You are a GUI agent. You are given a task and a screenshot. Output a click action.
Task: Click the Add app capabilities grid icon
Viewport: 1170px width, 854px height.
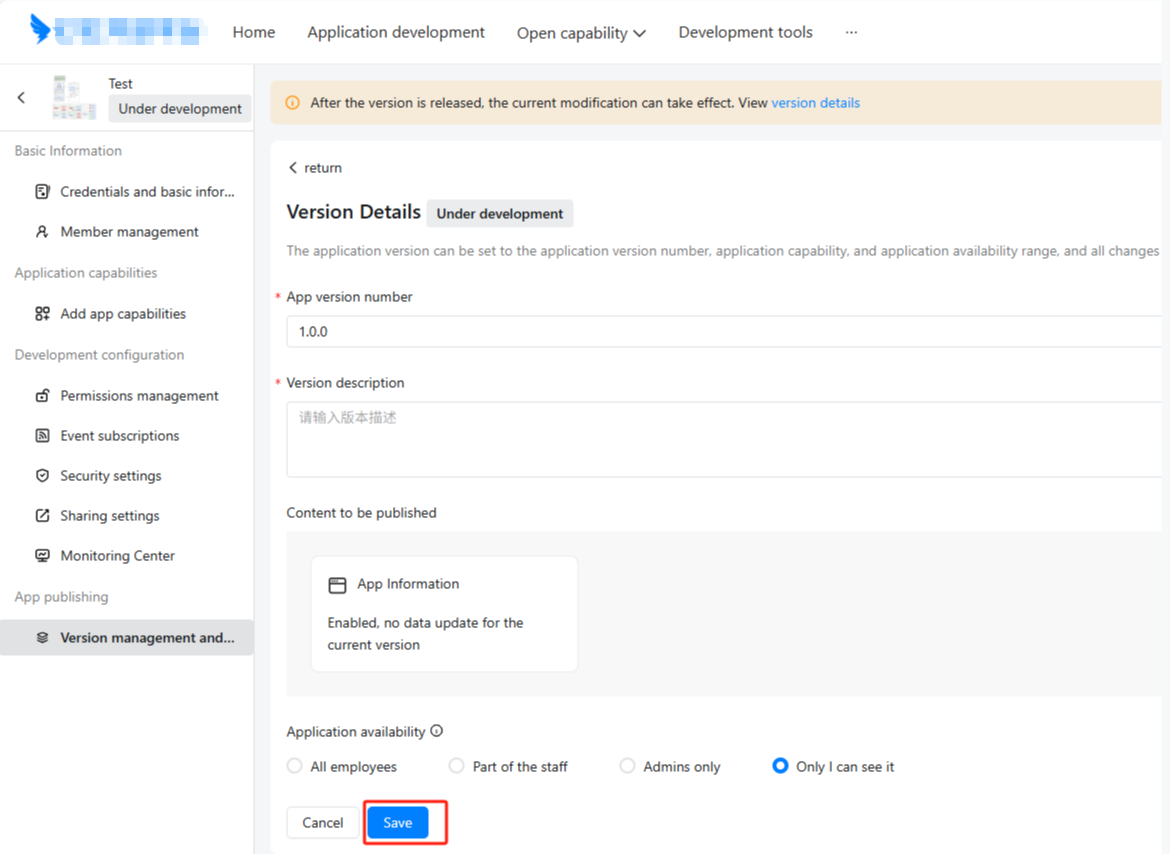pyautogui.click(x=42, y=314)
